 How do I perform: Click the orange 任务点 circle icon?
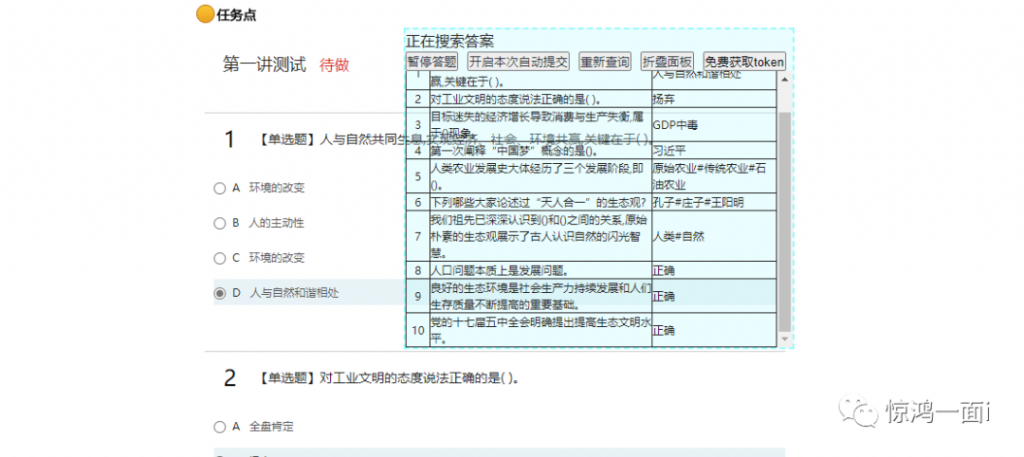(x=204, y=14)
